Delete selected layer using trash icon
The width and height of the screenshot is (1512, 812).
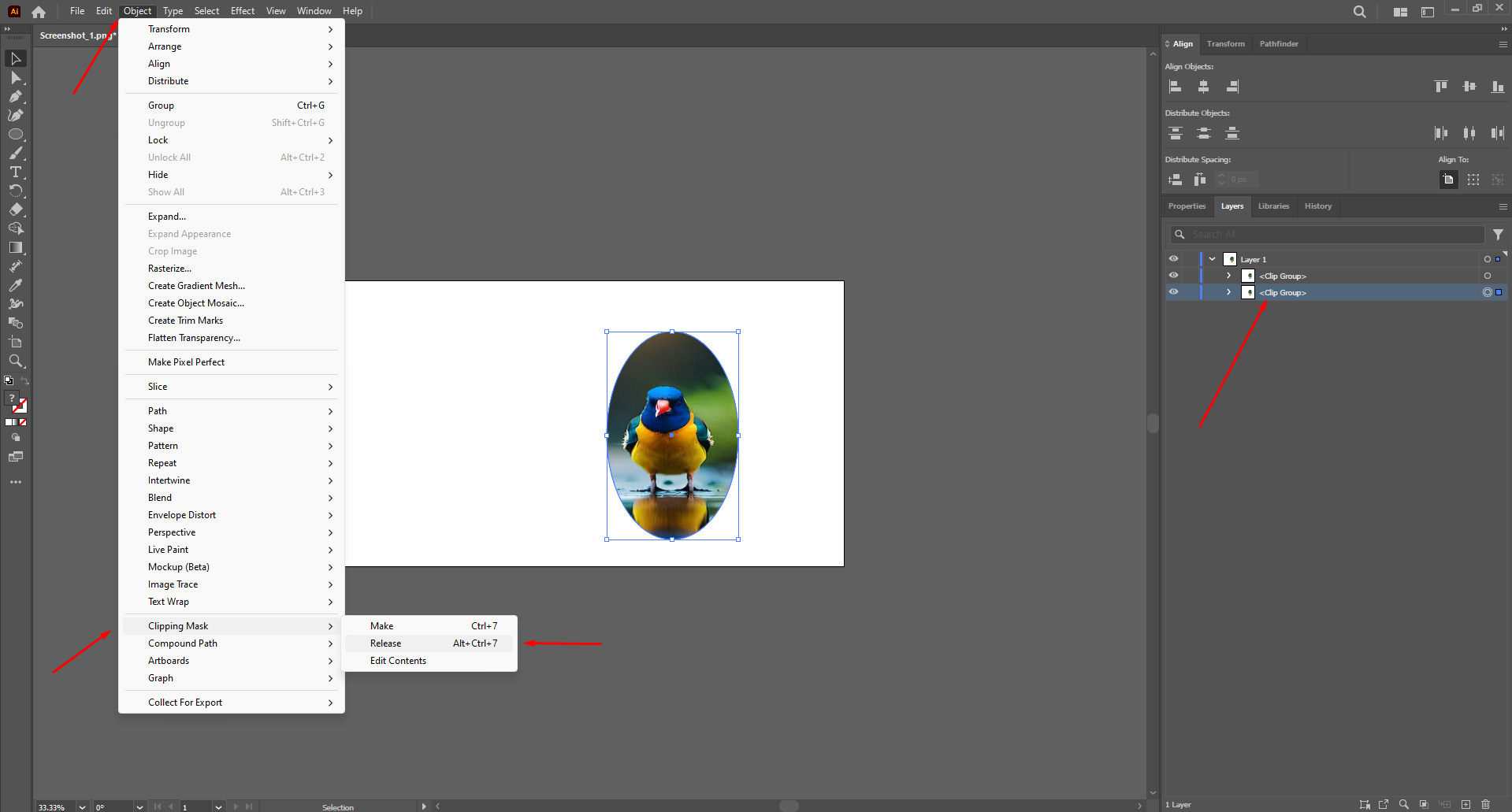(x=1487, y=805)
